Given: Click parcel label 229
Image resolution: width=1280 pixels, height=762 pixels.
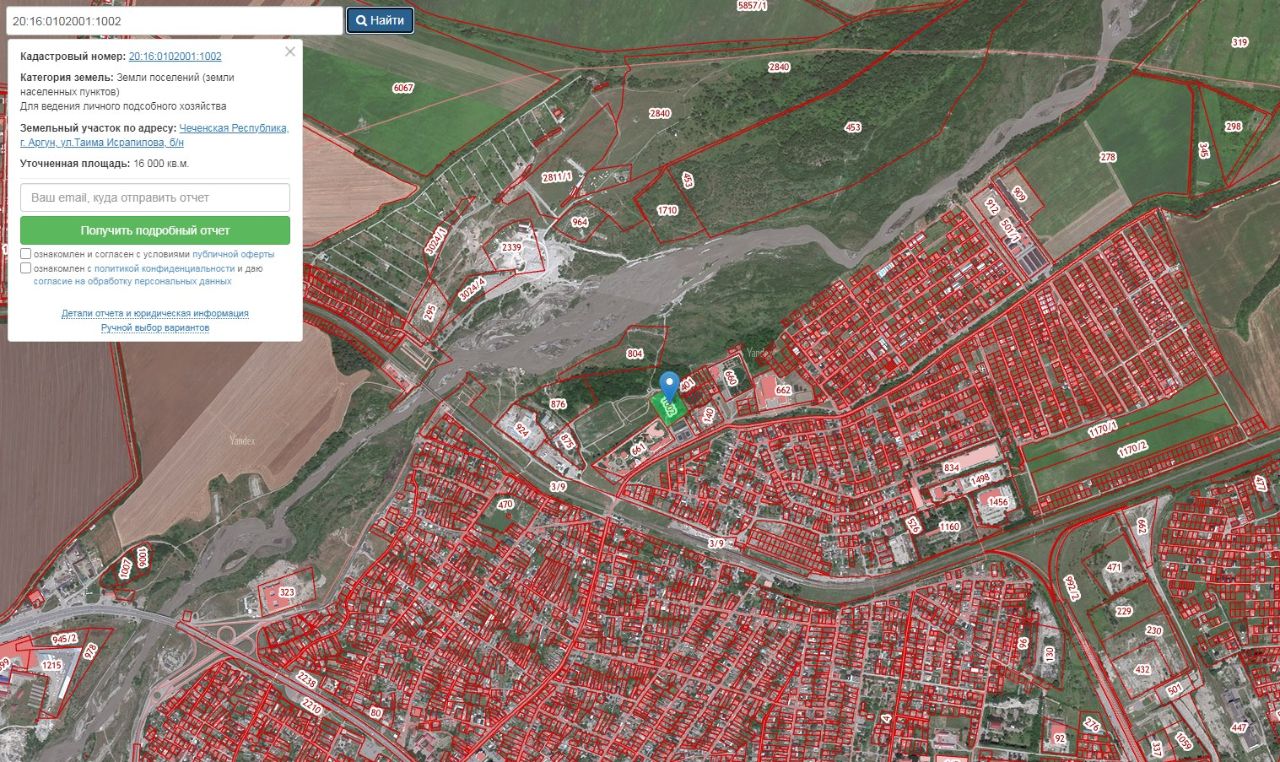Looking at the screenshot, I should click(1124, 612).
